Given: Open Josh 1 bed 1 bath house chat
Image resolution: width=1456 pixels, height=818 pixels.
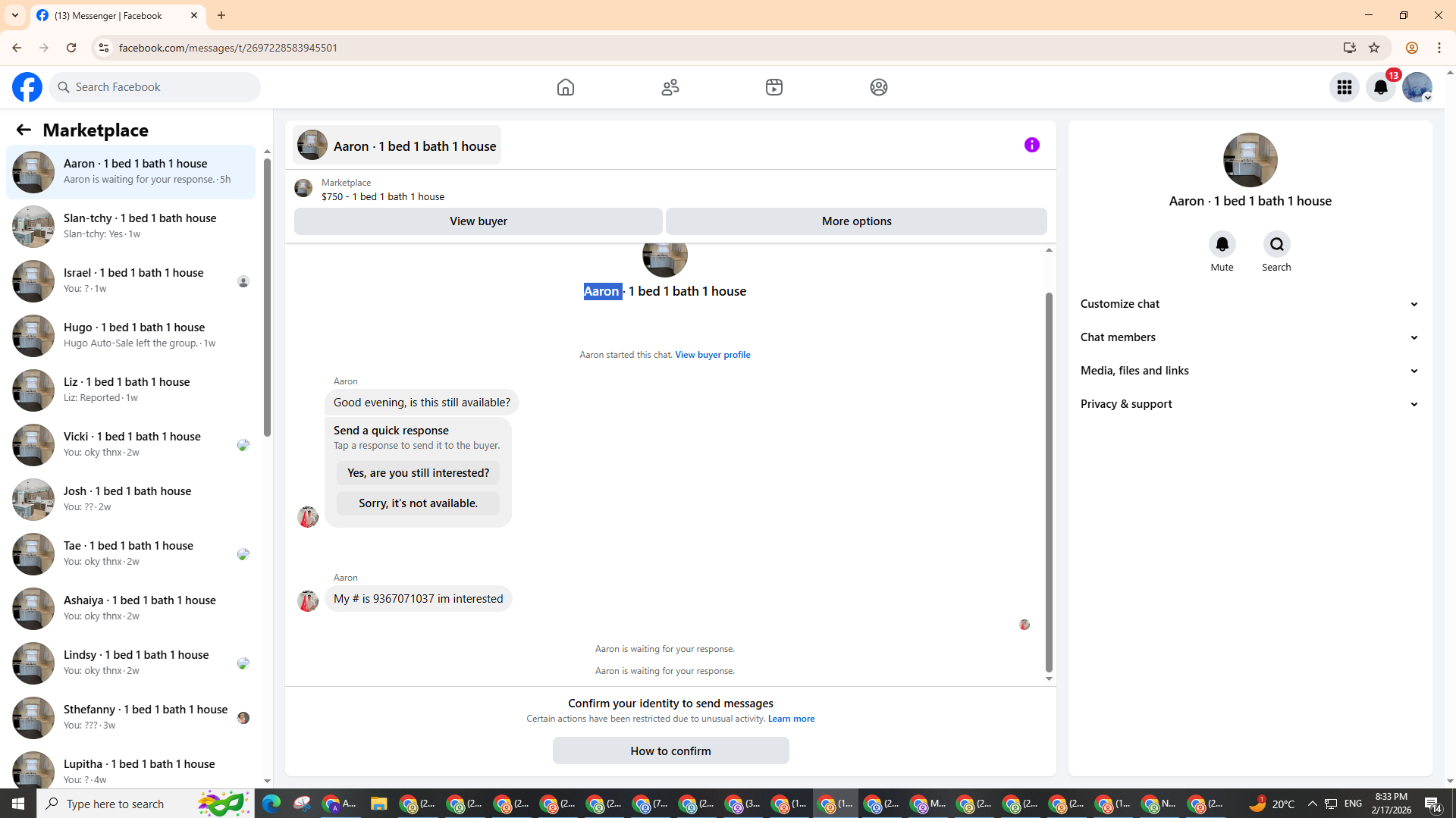Looking at the screenshot, I should 130,499.
